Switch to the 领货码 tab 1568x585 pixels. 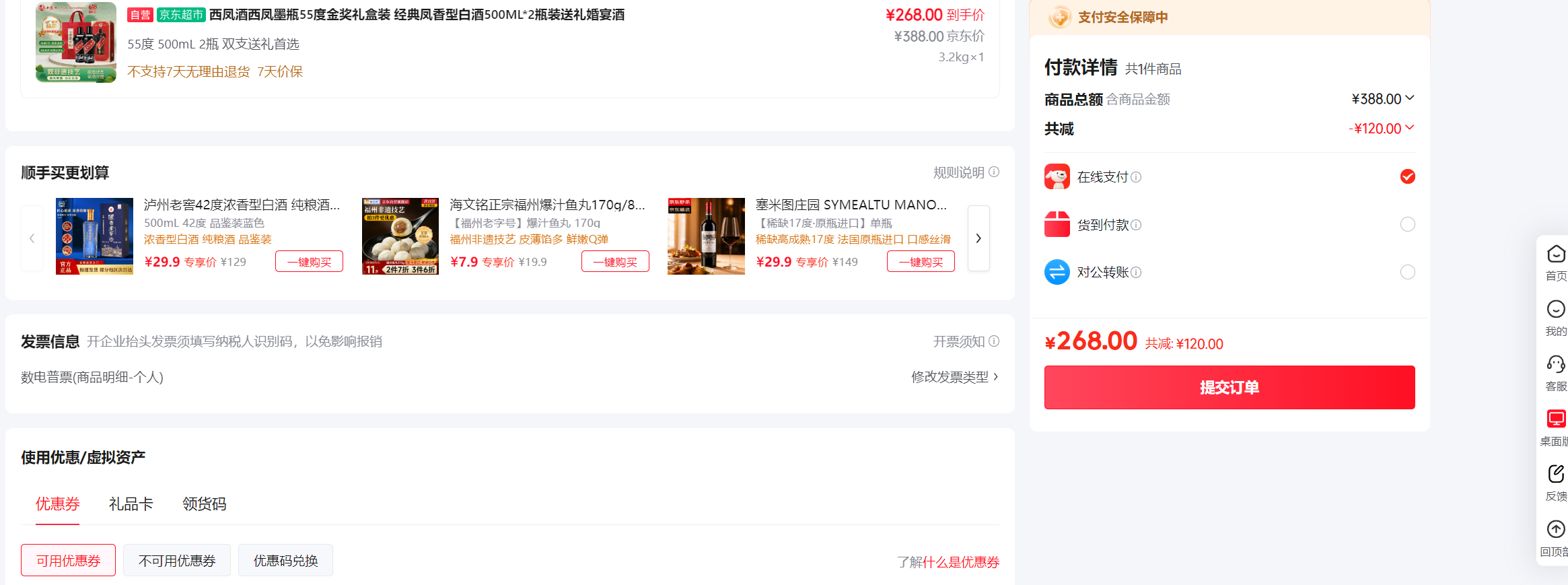coord(205,504)
